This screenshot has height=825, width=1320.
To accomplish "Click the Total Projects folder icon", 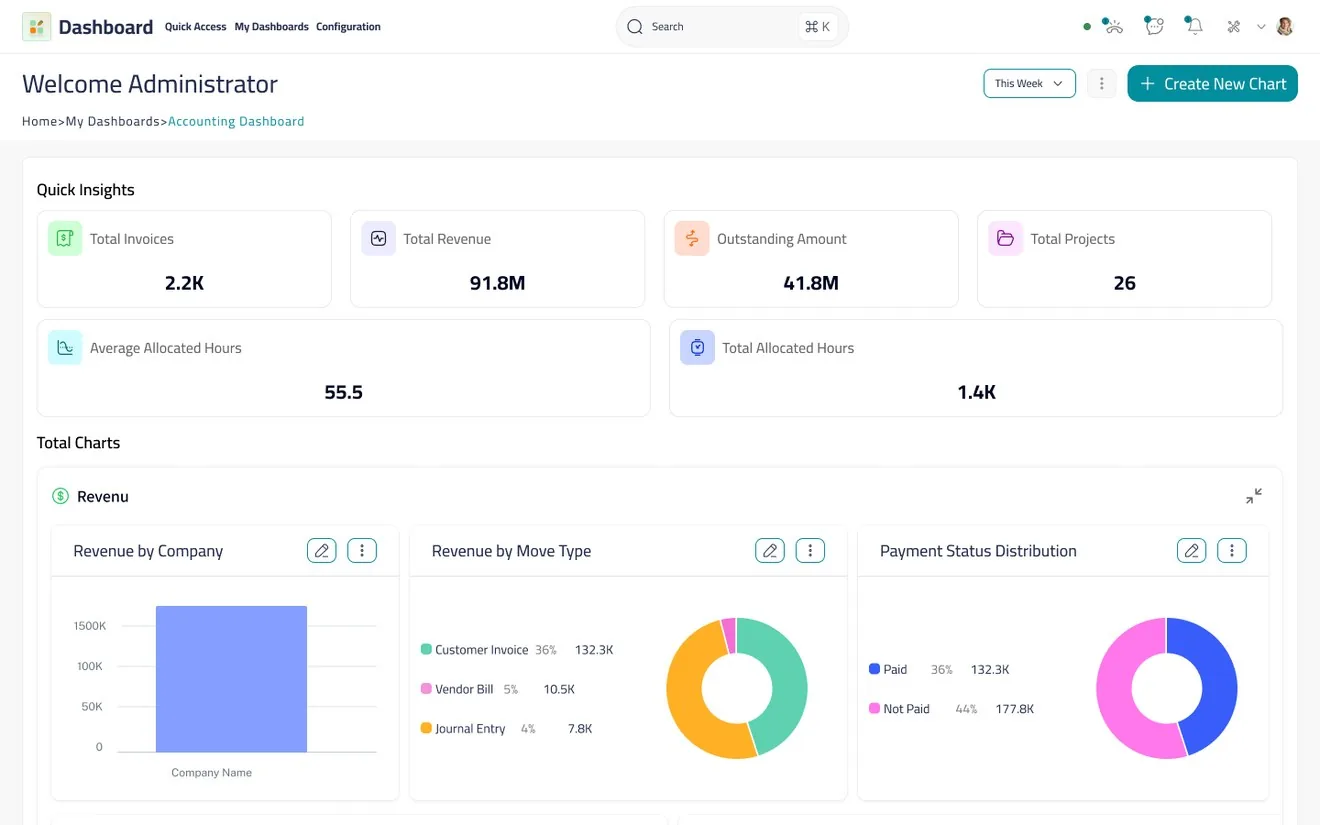I will tap(1005, 238).
